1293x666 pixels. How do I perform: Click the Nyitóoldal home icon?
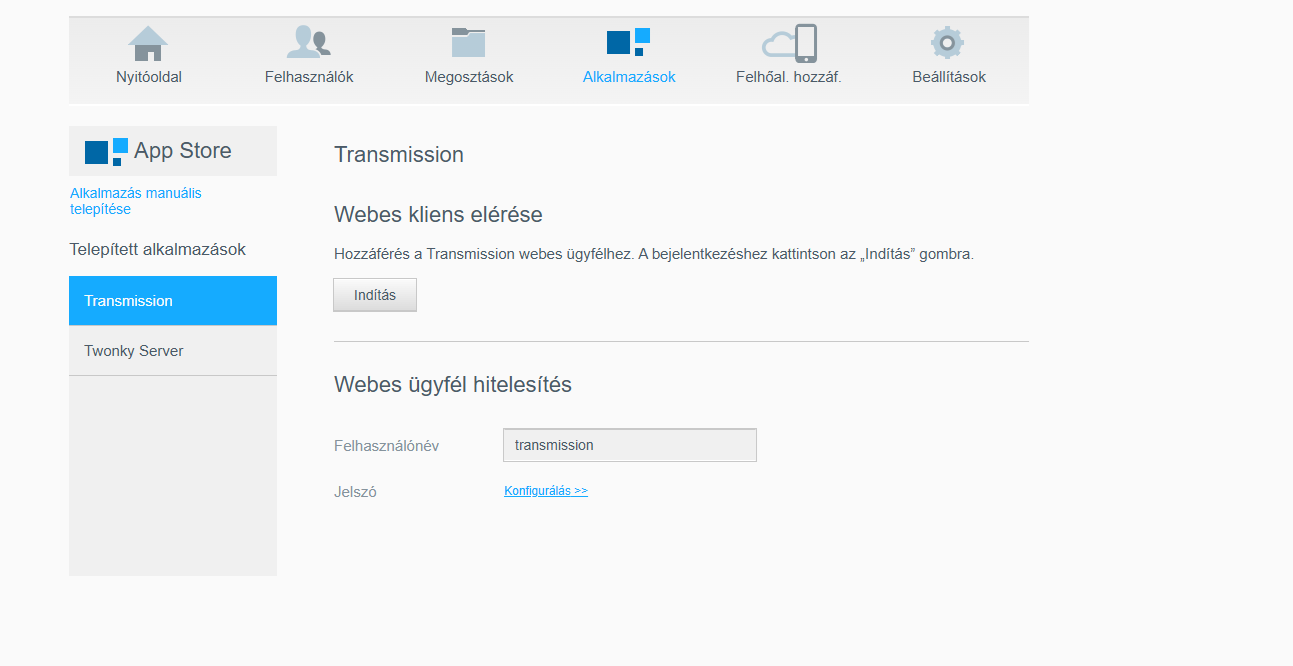tap(148, 44)
